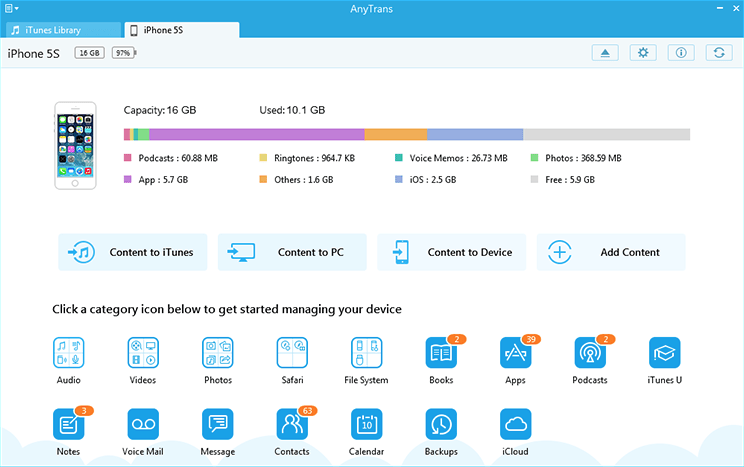The image size is (744, 467).
Task: Click the purple App segment in storage bar
Action: click(256, 134)
